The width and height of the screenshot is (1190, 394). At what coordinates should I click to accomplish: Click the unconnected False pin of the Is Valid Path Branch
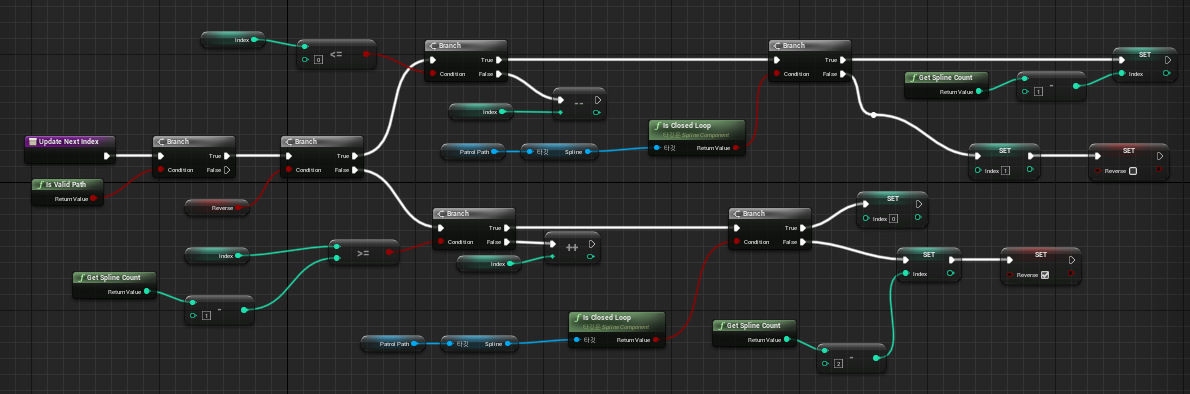pyautogui.click(x=226, y=170)
